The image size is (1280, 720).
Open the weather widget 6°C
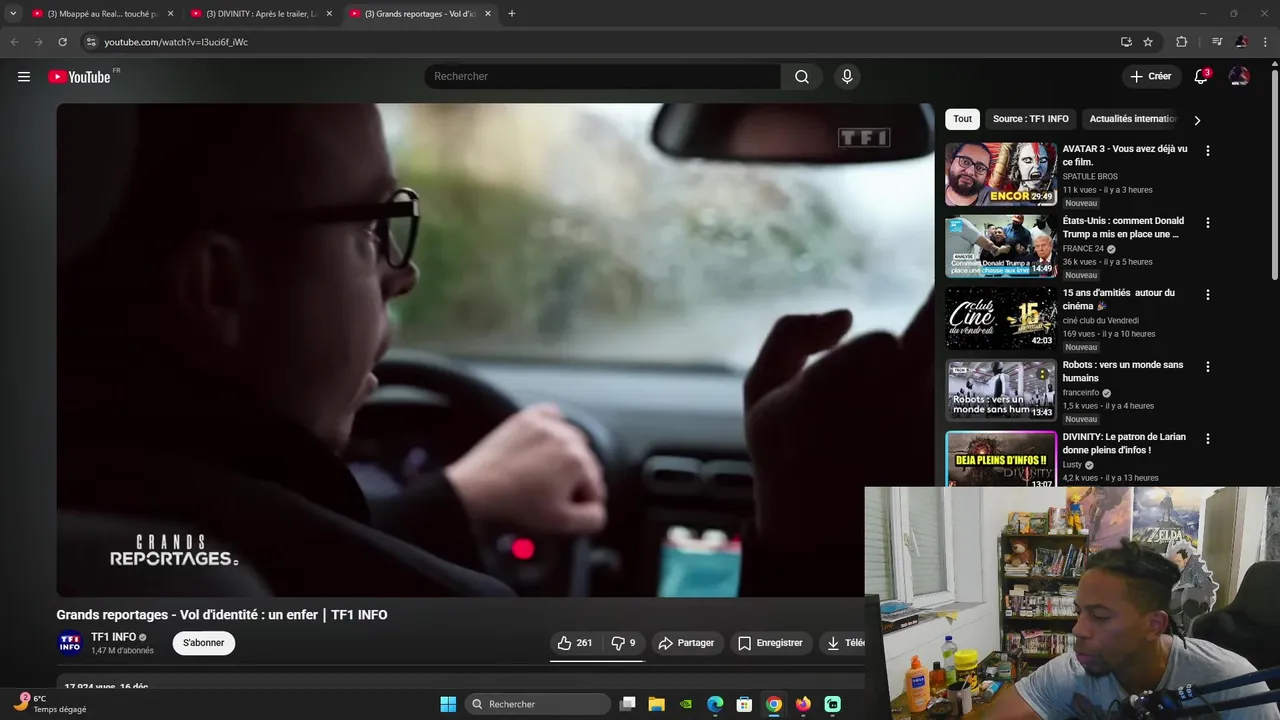tap(50, 704)
